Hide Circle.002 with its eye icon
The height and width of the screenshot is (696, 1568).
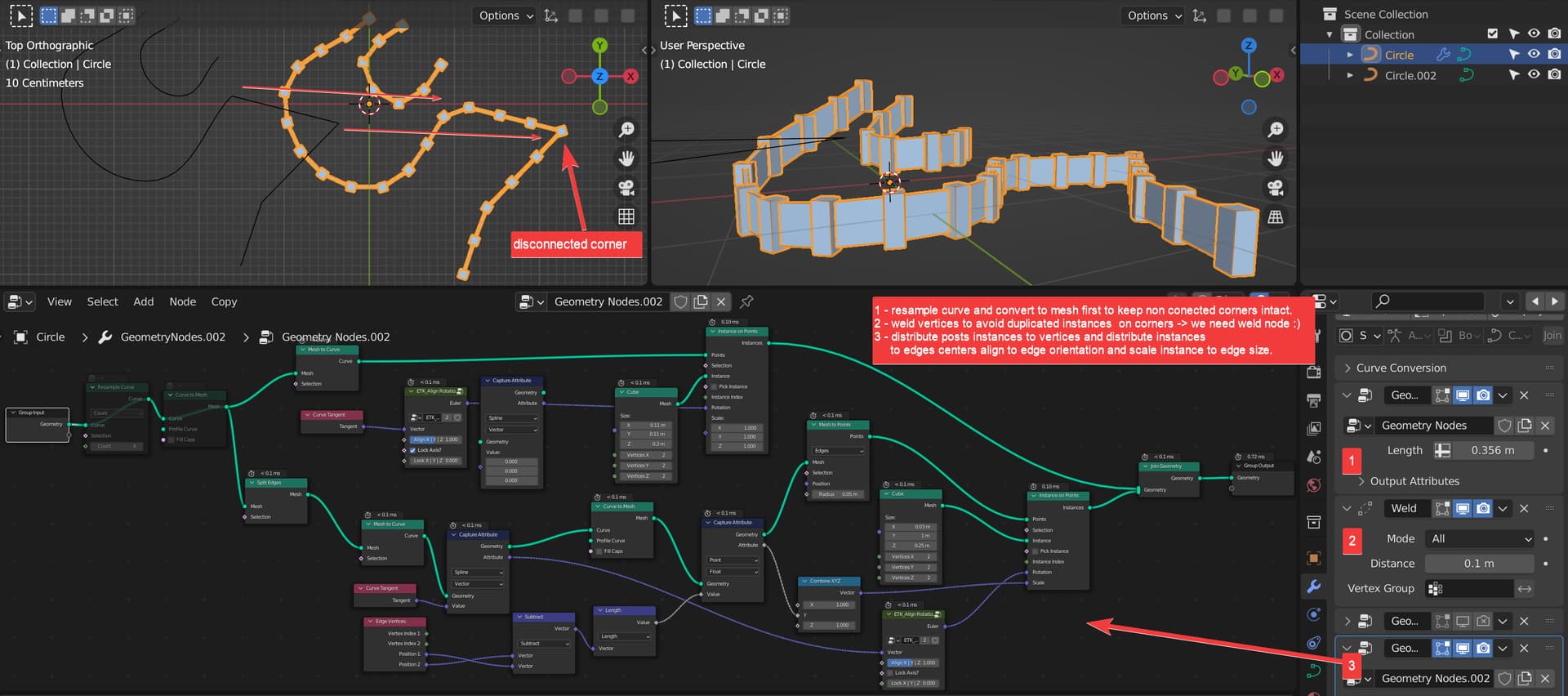[1534, 75]
